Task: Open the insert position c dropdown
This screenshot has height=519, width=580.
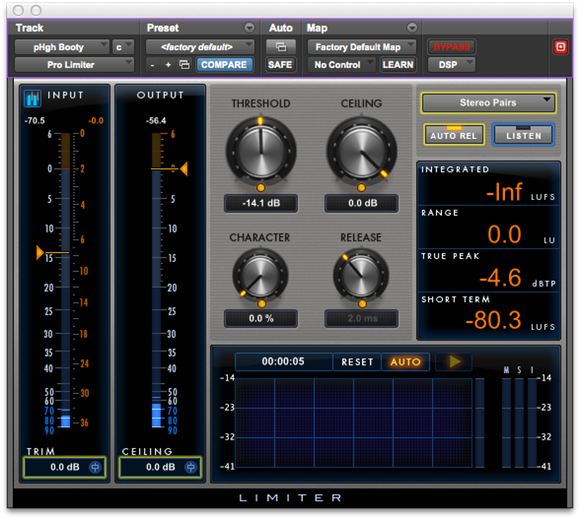Action: coord(123,47)
